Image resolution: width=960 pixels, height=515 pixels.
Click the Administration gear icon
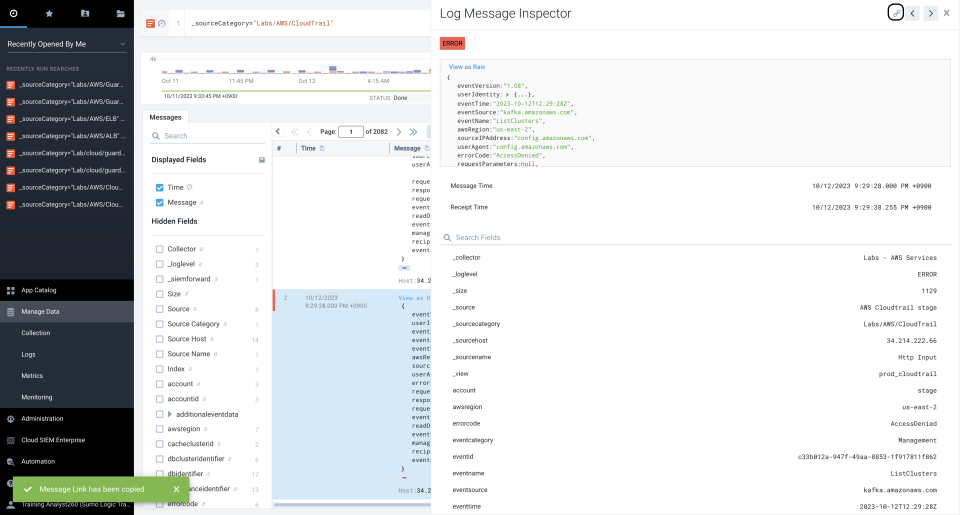click(x=10, y=419)
